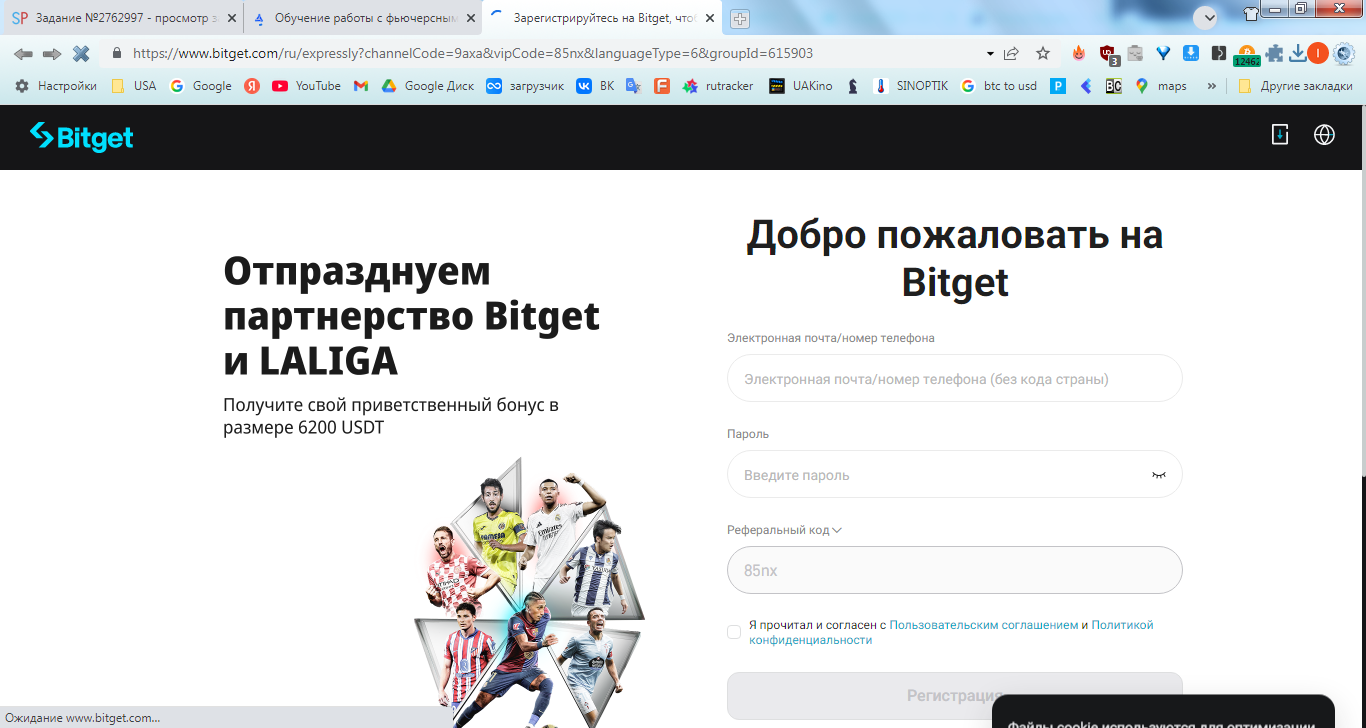Screen dimensions: 1366x728
Task: Close the 'Задание №2762997' tab
Action: point(232,18)
